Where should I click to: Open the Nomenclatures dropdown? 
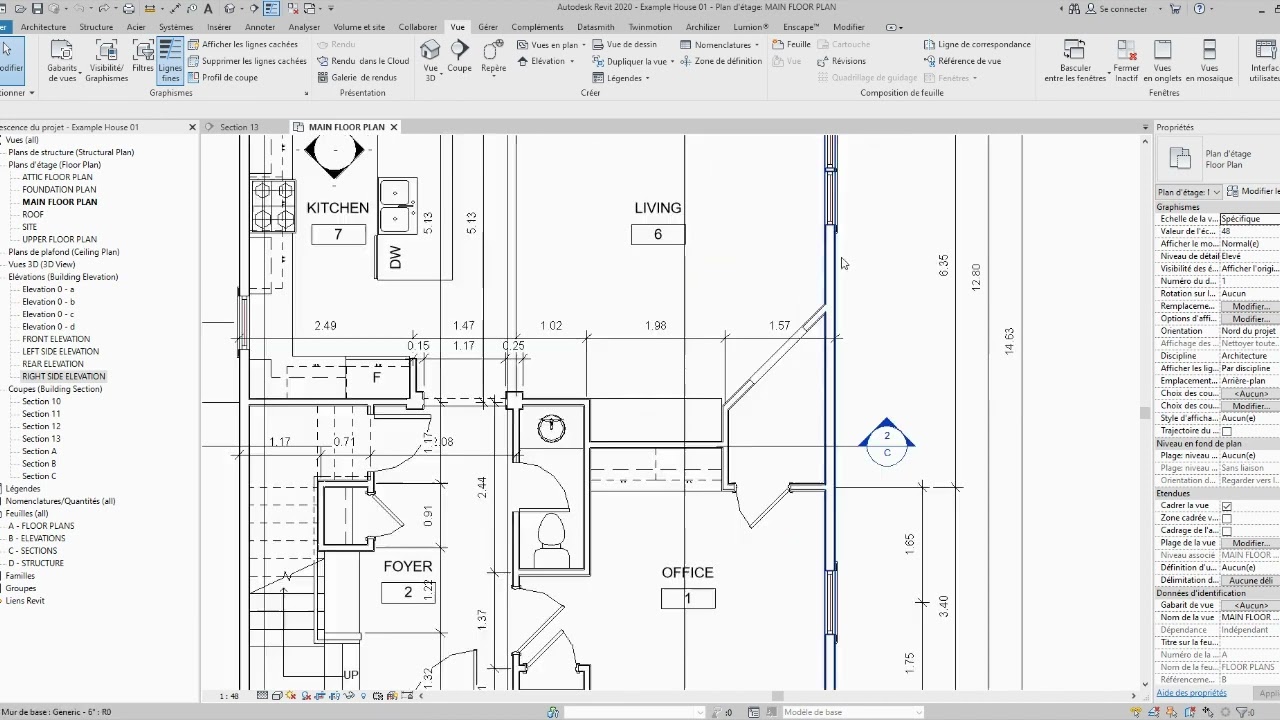(x=720, y=45)
